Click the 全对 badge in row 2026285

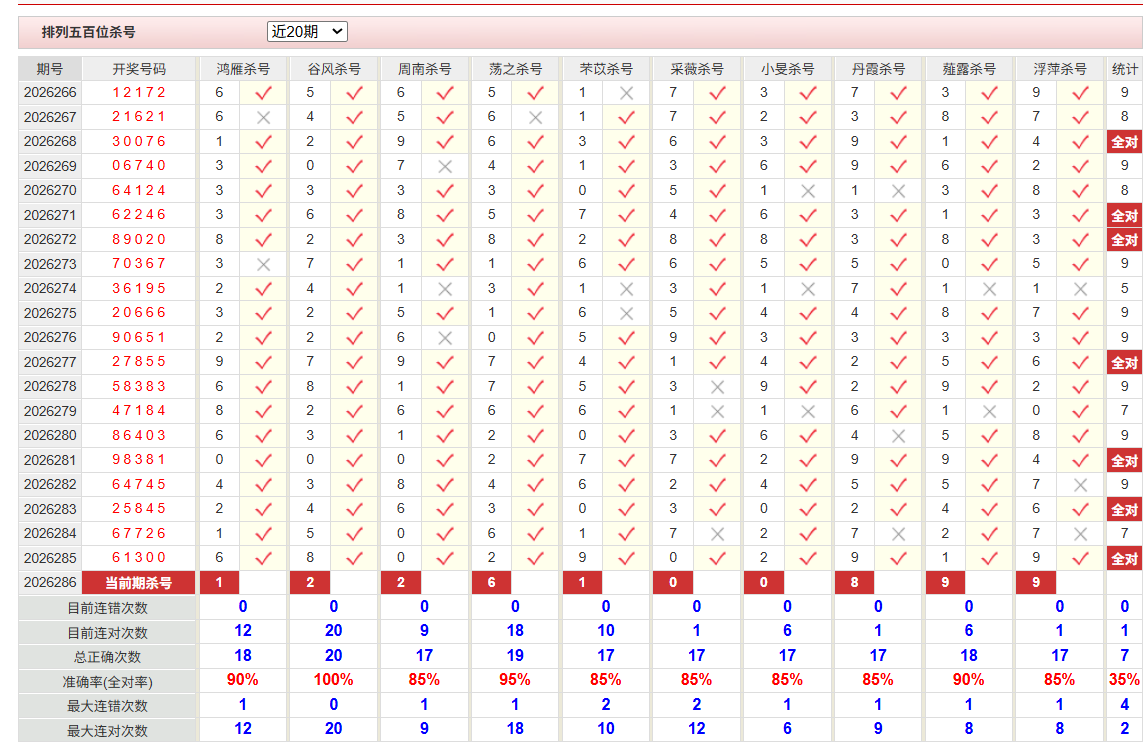[1124, 558]
